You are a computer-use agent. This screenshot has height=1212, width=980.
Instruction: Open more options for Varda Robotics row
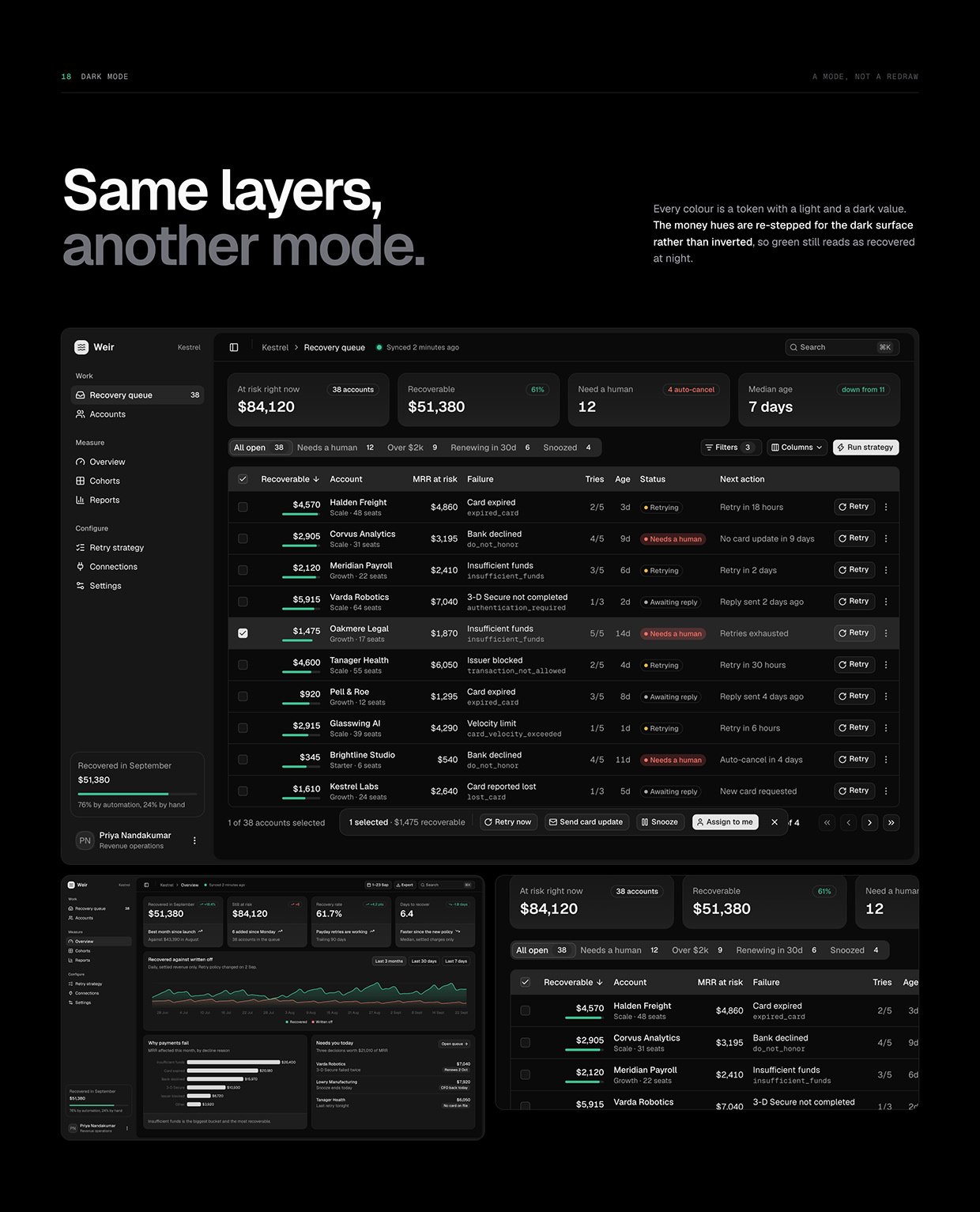pos(886,602)
